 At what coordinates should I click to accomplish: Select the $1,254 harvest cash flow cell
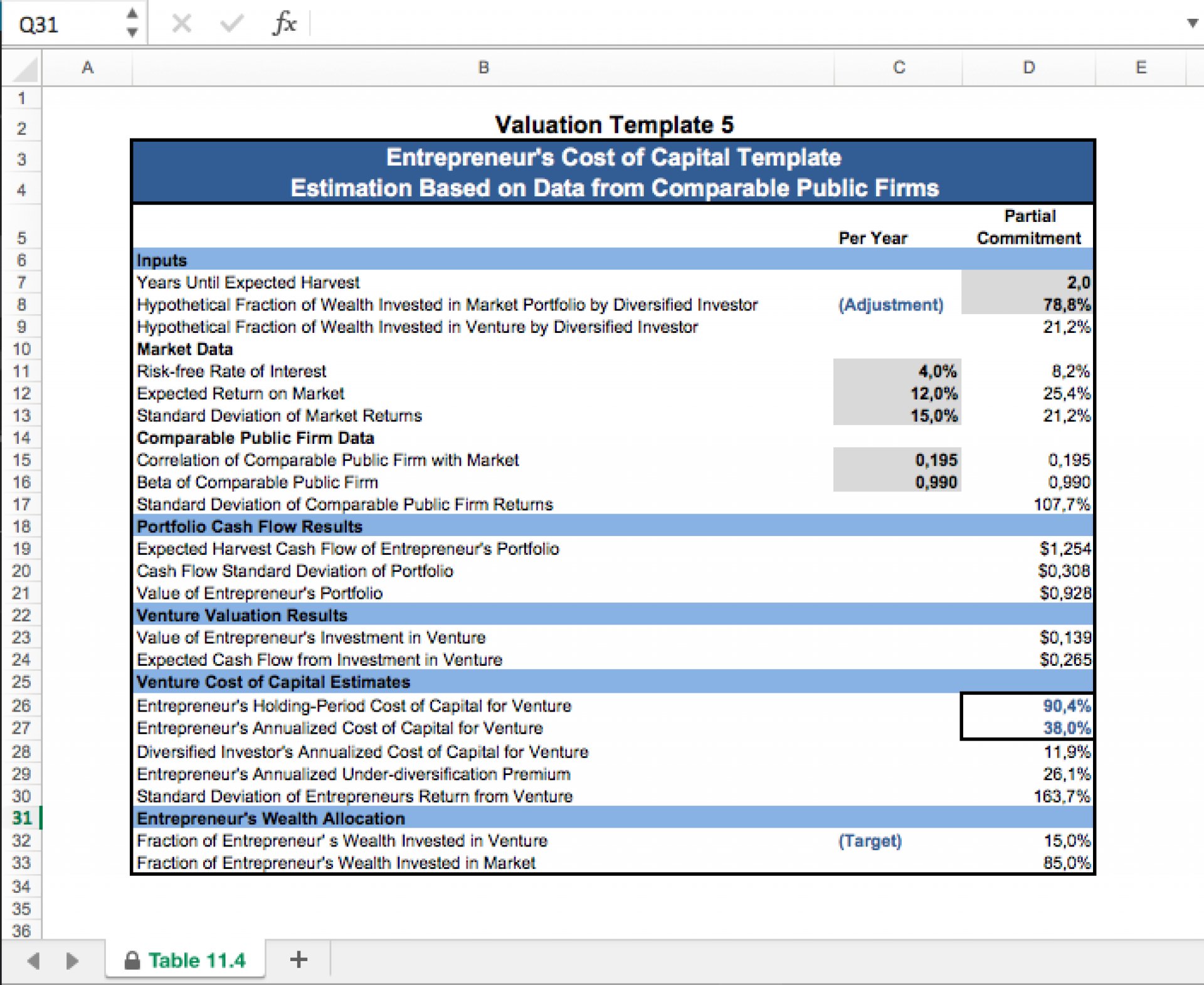[1028, 549]
